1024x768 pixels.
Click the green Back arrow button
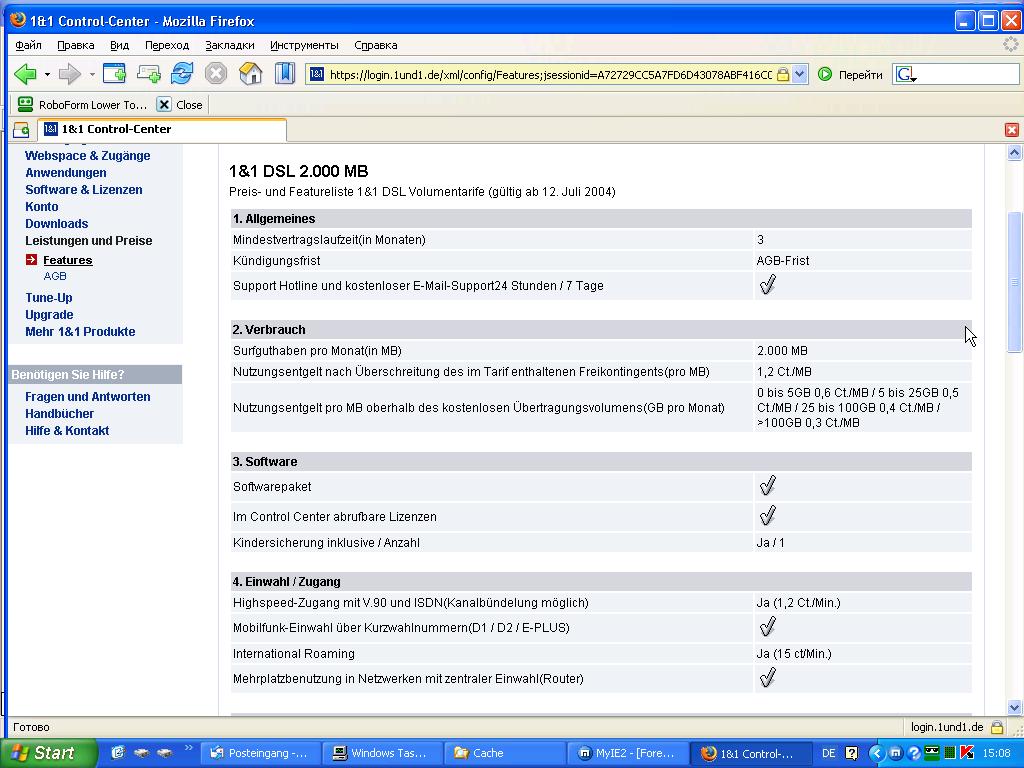(25, 74)
